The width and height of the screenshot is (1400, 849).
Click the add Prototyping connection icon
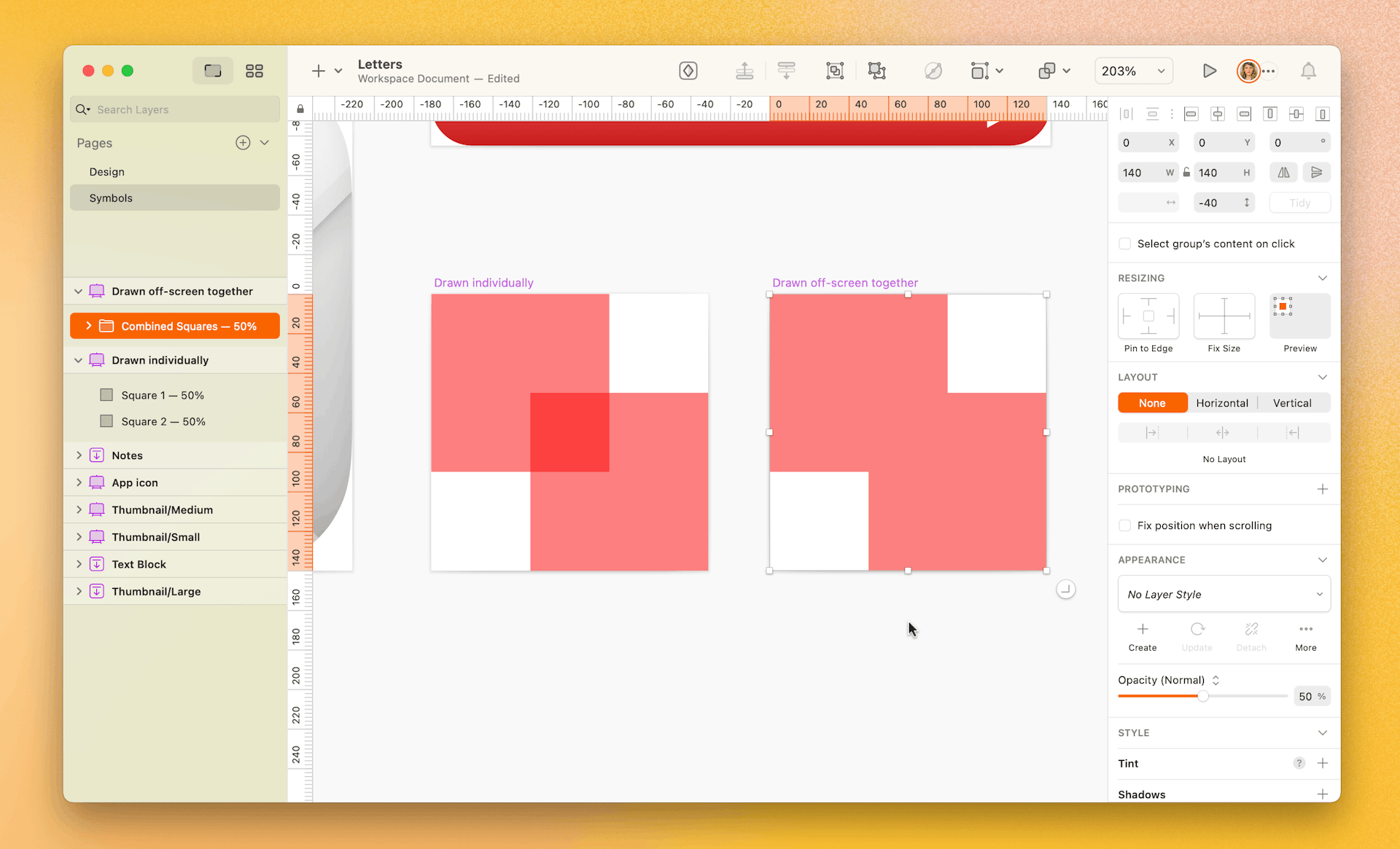click(1323, 489)
